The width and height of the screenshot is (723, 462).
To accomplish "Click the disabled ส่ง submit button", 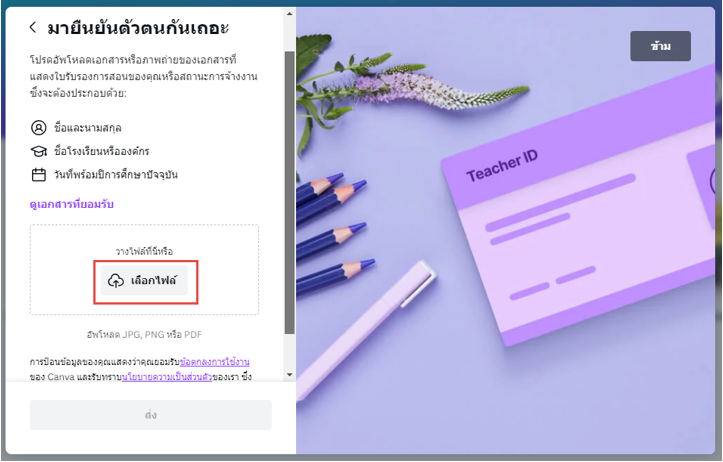I will [151, 415].
